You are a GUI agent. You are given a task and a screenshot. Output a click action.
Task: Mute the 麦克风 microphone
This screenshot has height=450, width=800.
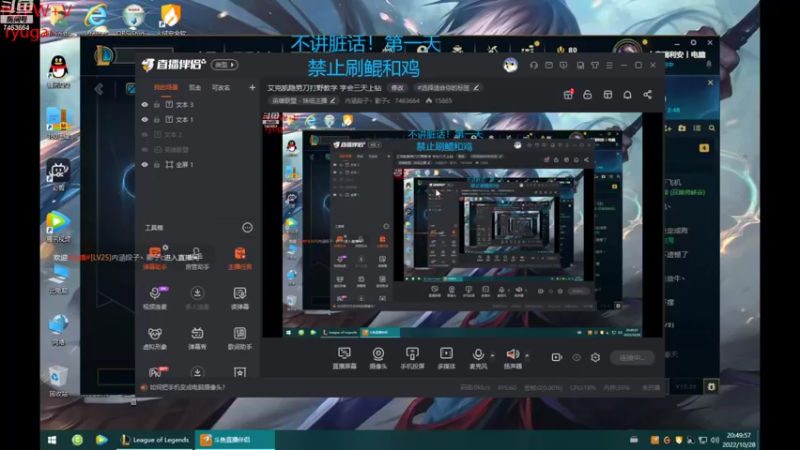[x=478, y=358]
